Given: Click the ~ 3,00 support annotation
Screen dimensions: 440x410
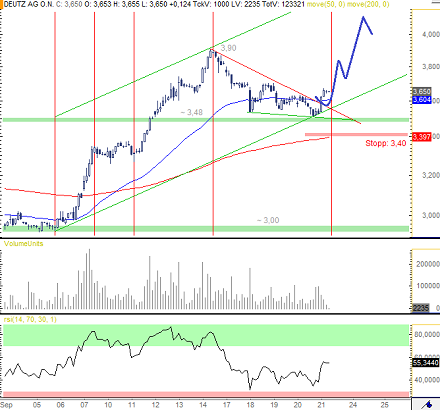Looking at the screenshot, I should pos(268,220).
